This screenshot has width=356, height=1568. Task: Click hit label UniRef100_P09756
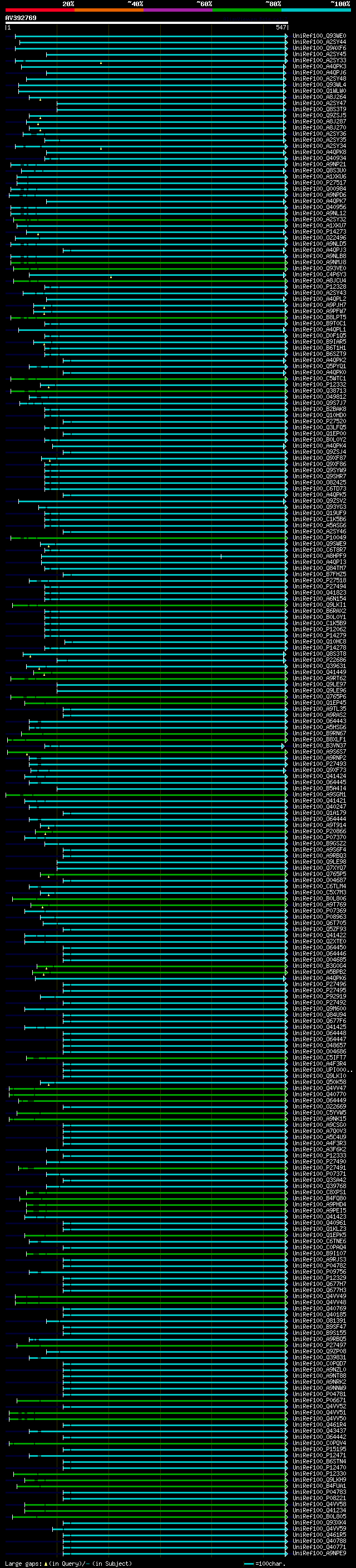319,1272
